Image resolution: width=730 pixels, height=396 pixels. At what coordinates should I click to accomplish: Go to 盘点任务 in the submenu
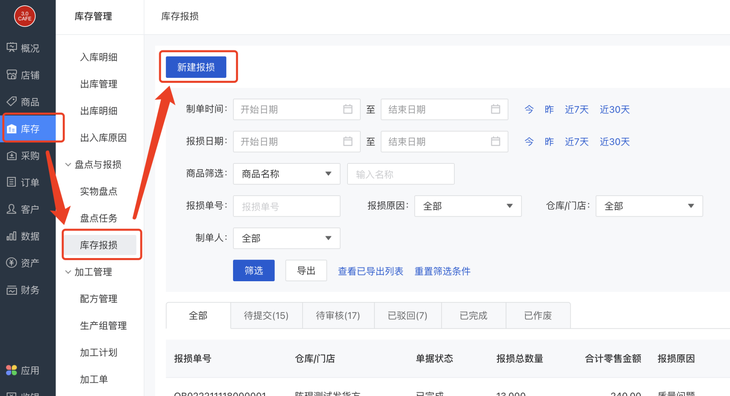click(99, 218)
